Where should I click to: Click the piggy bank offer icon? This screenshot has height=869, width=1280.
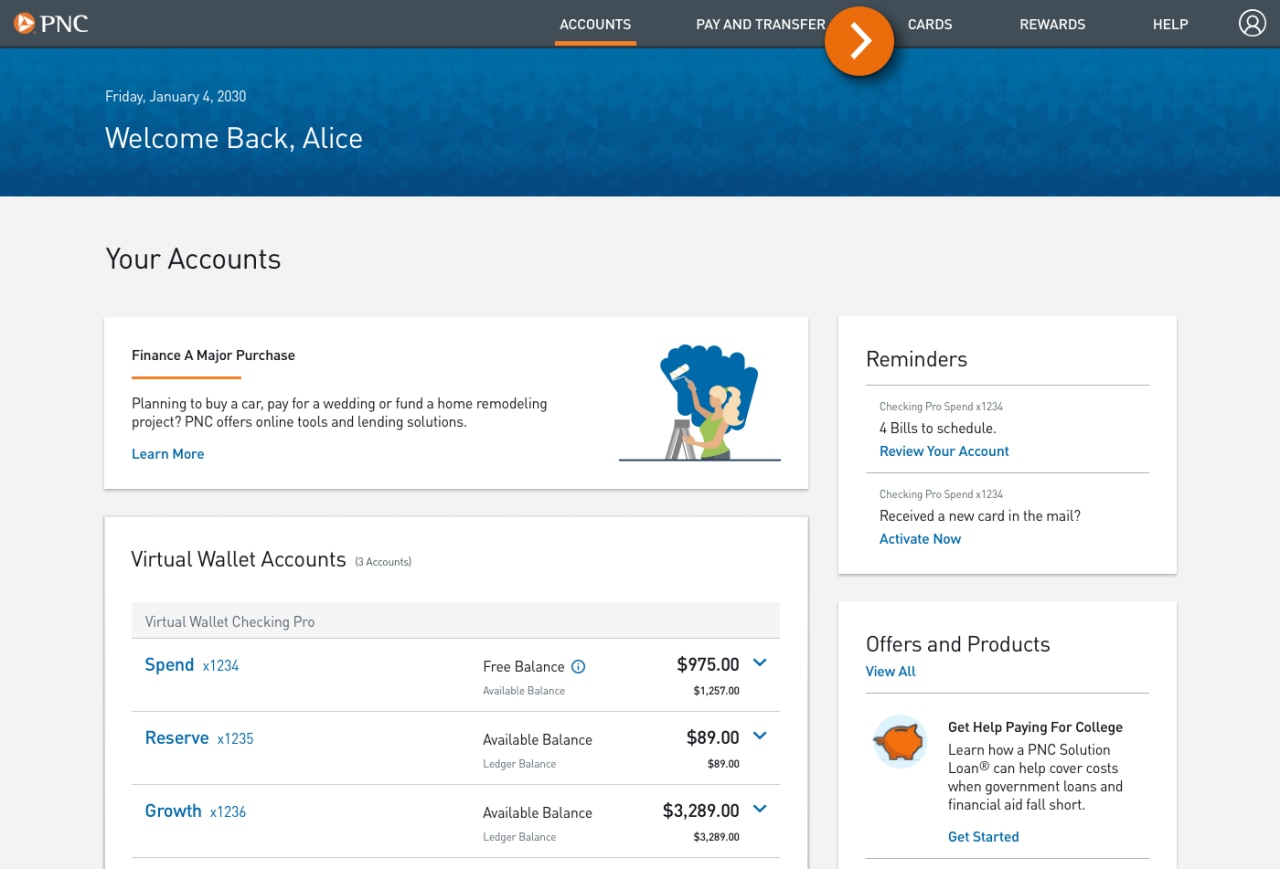pos(898,743)
